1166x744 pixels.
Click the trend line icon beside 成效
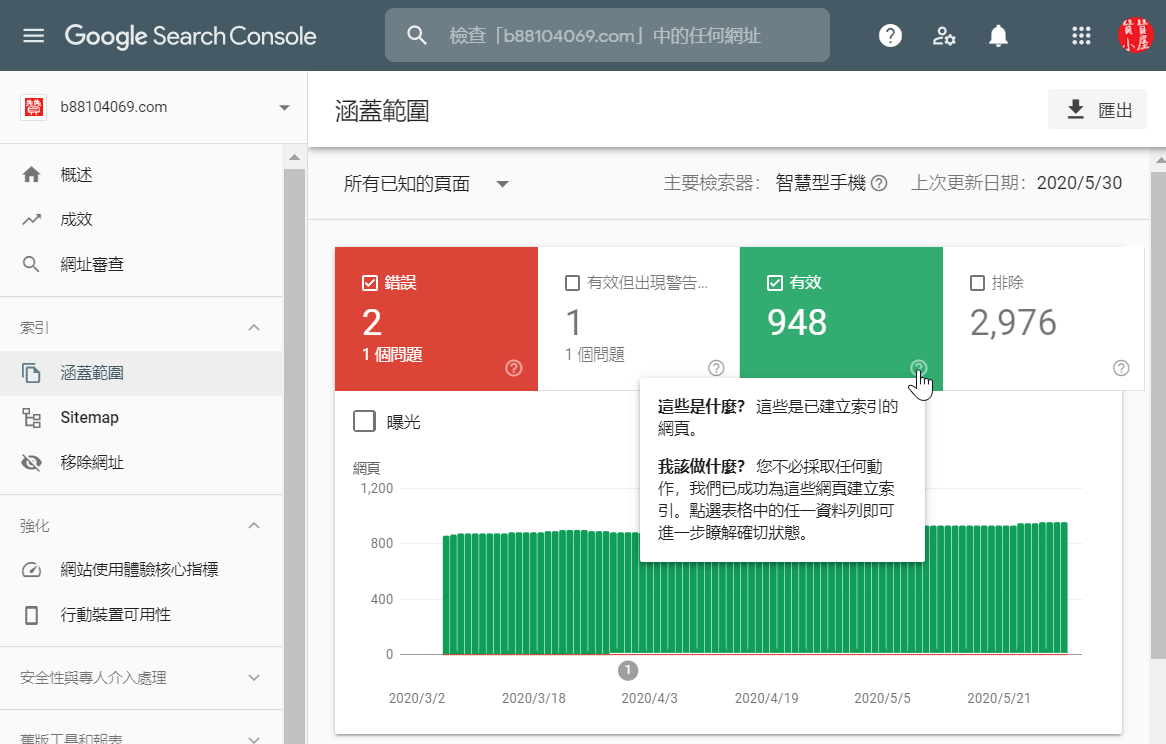pos(31,219)
